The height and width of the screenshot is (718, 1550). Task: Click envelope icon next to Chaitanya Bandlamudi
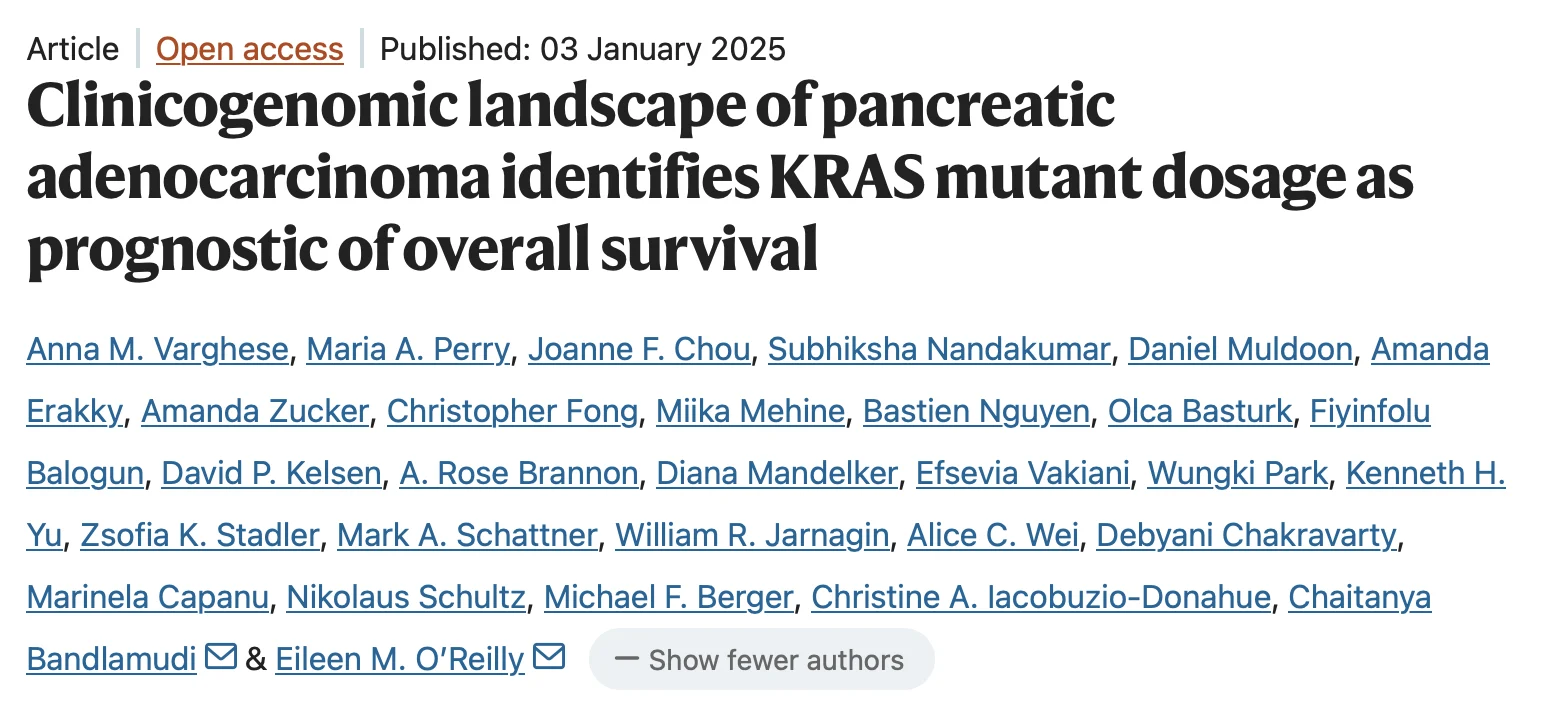(x=221, y=657)
